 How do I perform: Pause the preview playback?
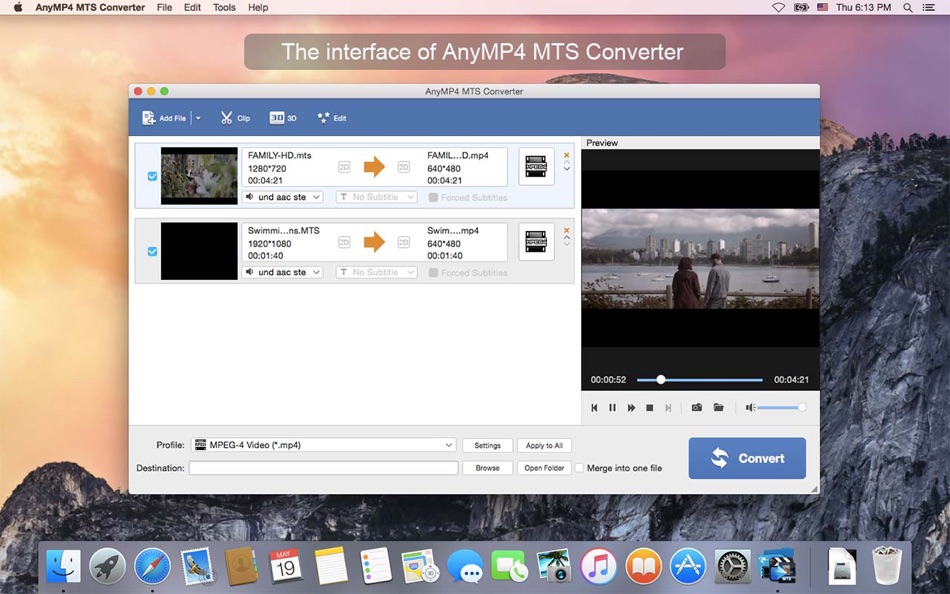[x=612, y=407]
